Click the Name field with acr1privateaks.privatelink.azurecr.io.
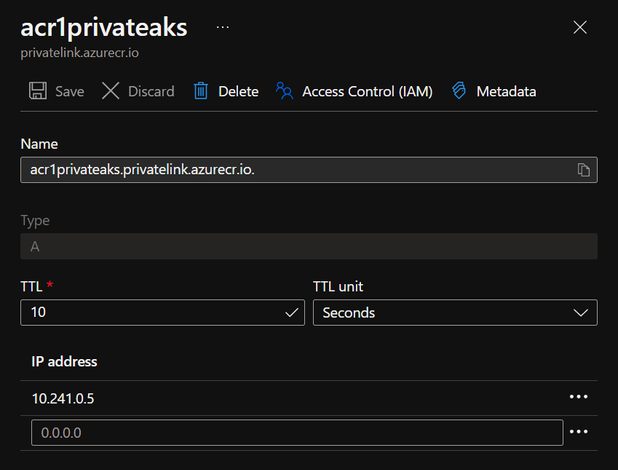The height and width of the screenshot is (470, 618). click(x=309, y=170)
